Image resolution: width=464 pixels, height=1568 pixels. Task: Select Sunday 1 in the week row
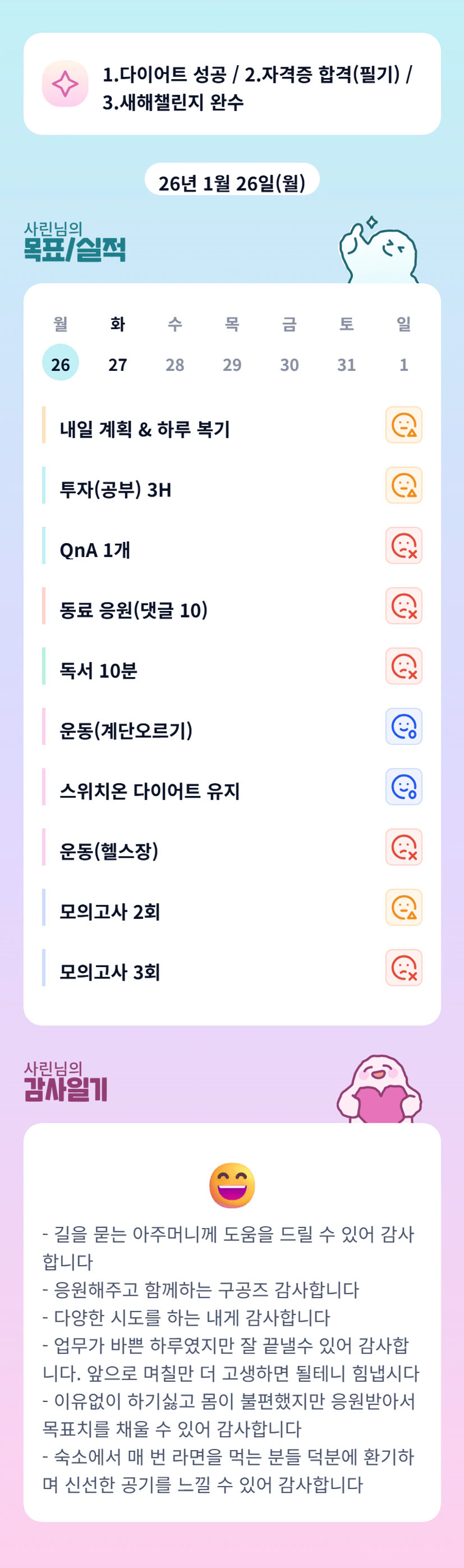(404, 364)
